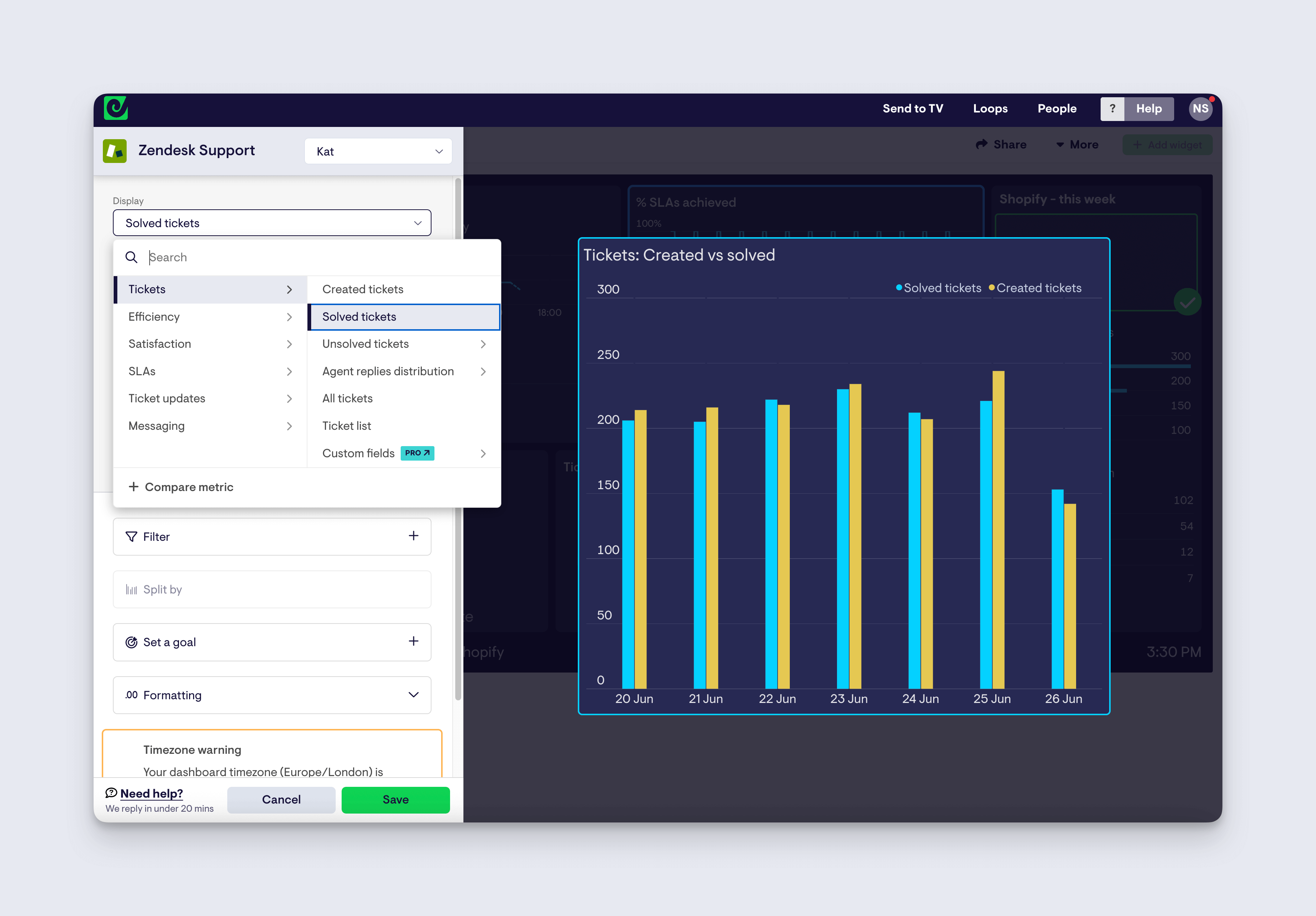
Task: Click the Geckoboard logo icon
Action: [x=116, y=108]
